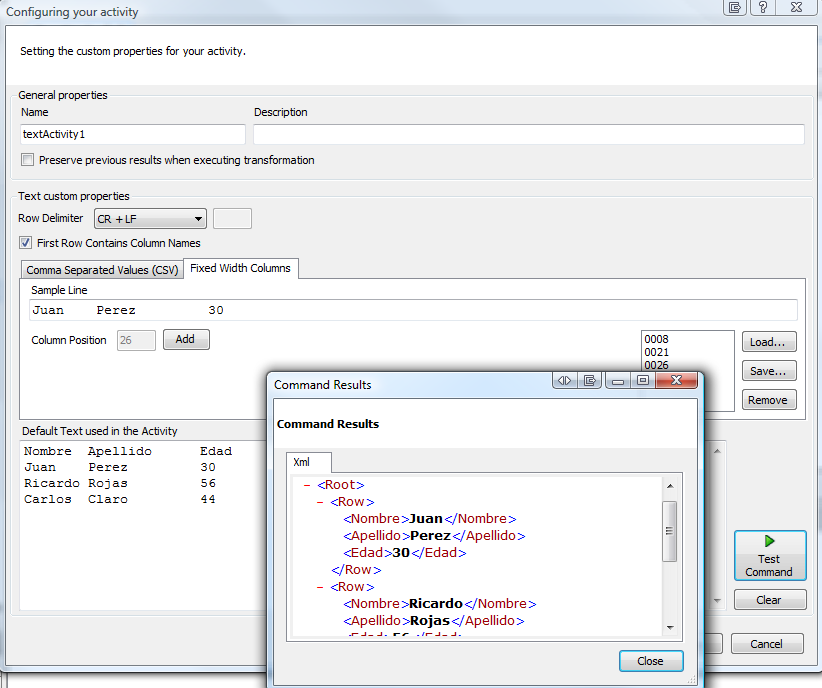Click the Name field containing textActivity1
The width and height of the screenshot is (822, 688).
pos(133,134)
